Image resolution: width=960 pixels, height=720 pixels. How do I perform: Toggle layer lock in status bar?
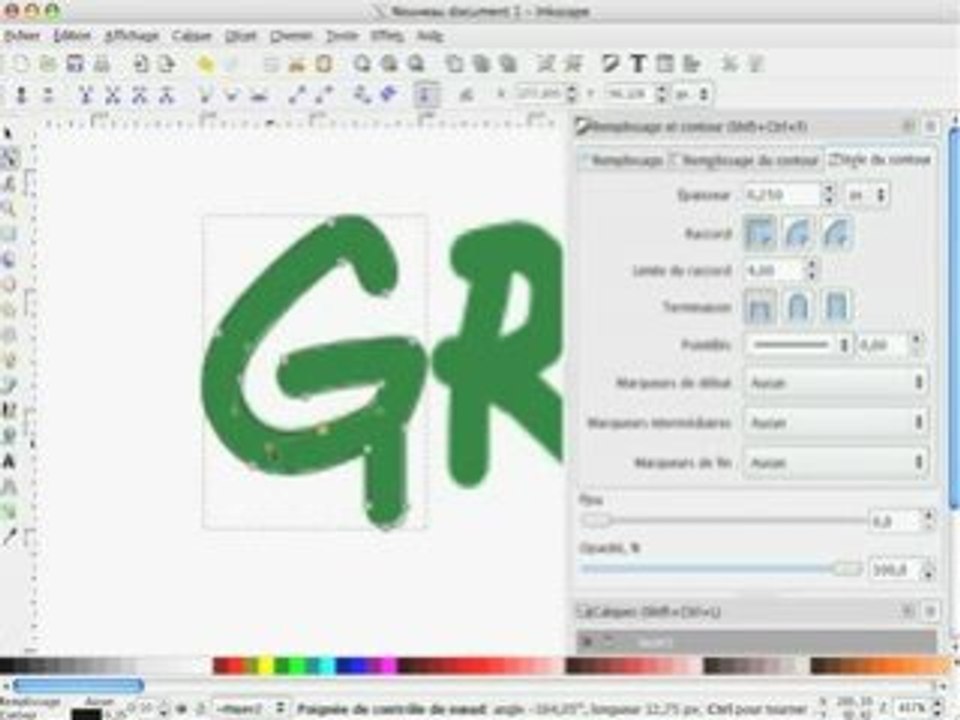(201, 709)
